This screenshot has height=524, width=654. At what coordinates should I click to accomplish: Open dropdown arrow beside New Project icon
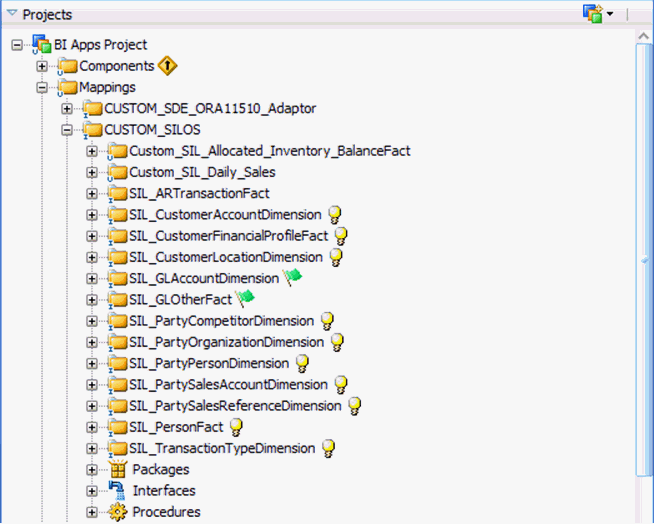pyautogui.click(x=610, y=14)
